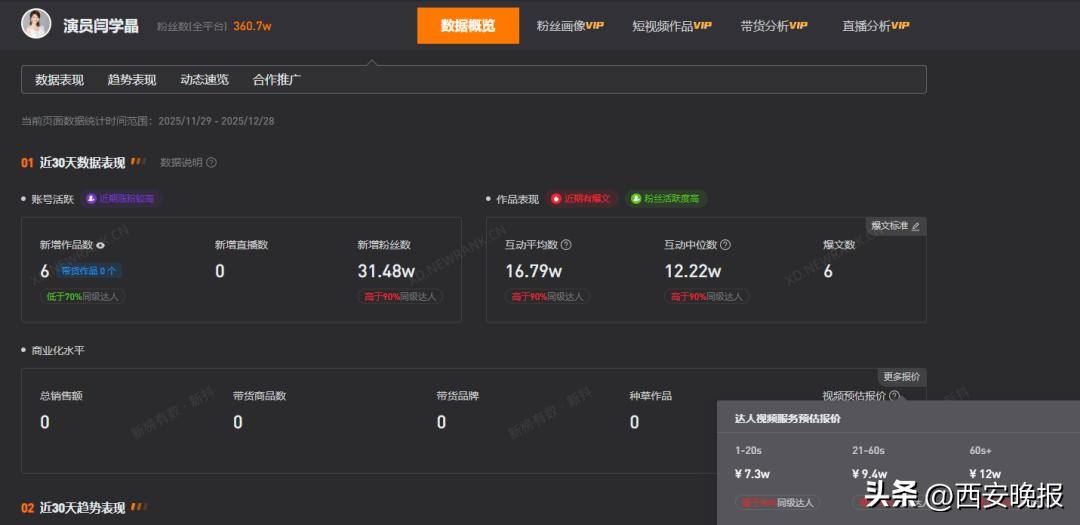The image size is (1080, 525).
Task: Click the red 近期有爆文 tag icon
Action: coord(557,199)
